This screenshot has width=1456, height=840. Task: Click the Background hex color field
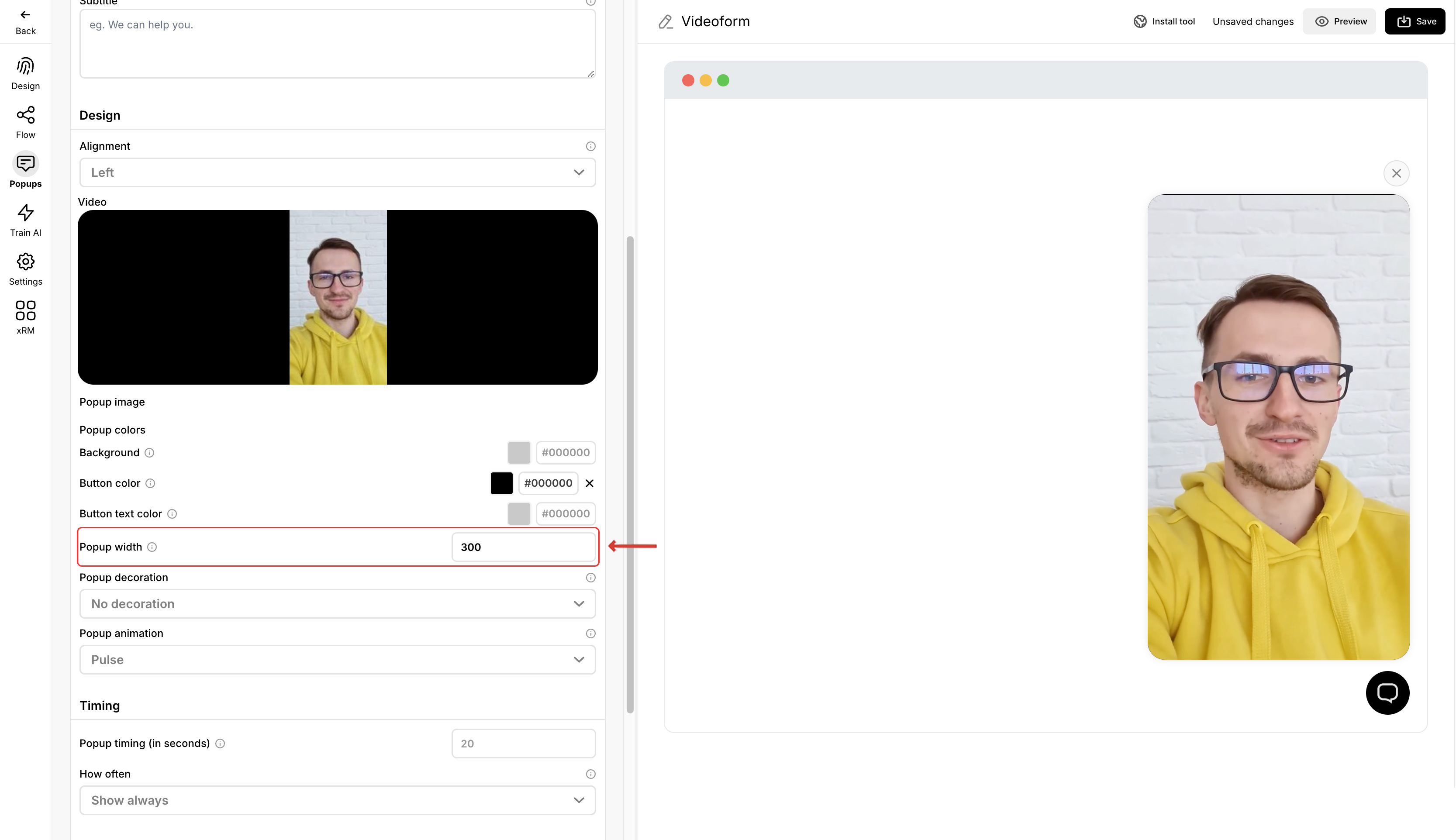[x=566, y=453]
